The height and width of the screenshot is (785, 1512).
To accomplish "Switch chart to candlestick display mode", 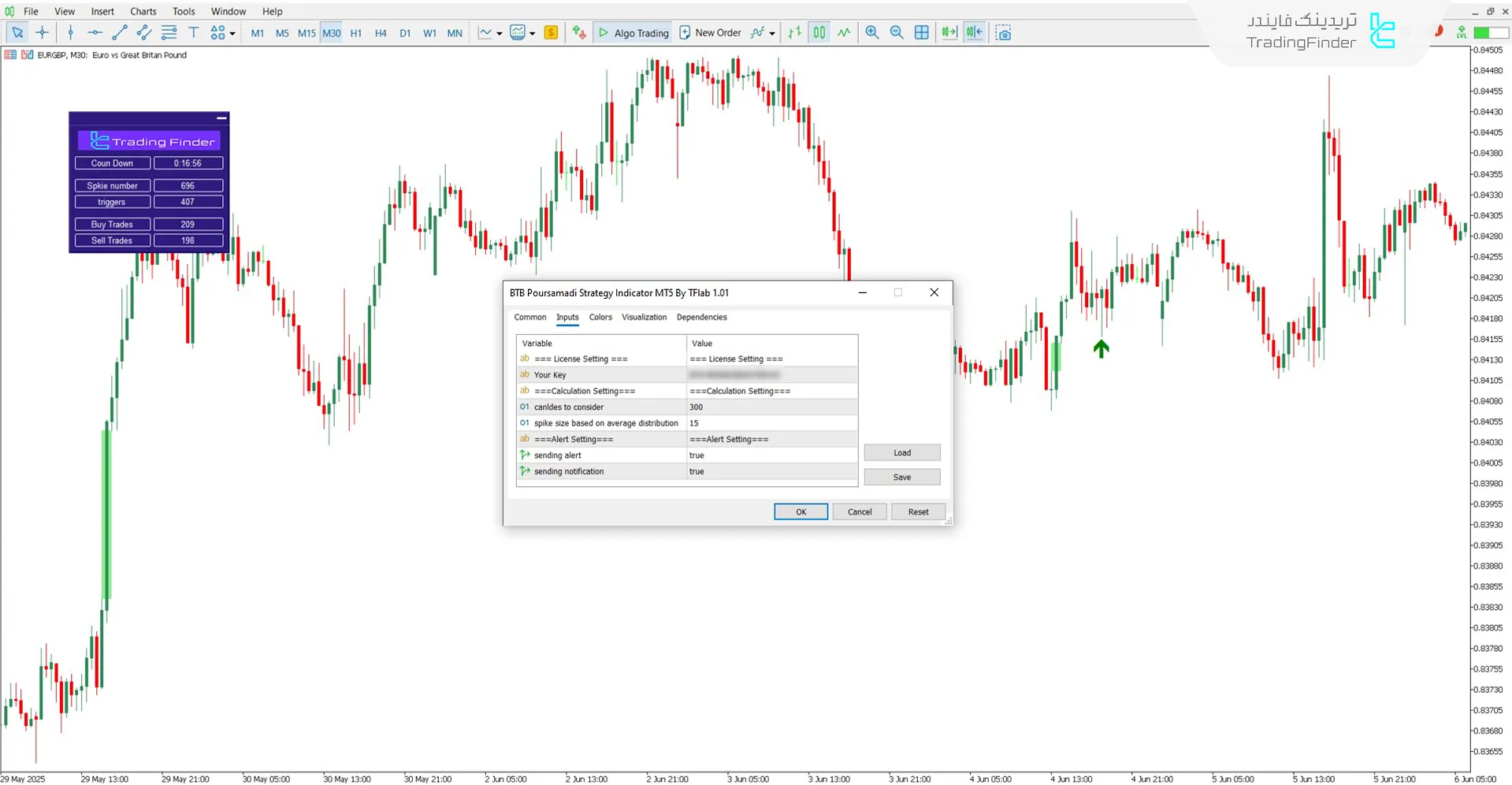I will [819, 32].
